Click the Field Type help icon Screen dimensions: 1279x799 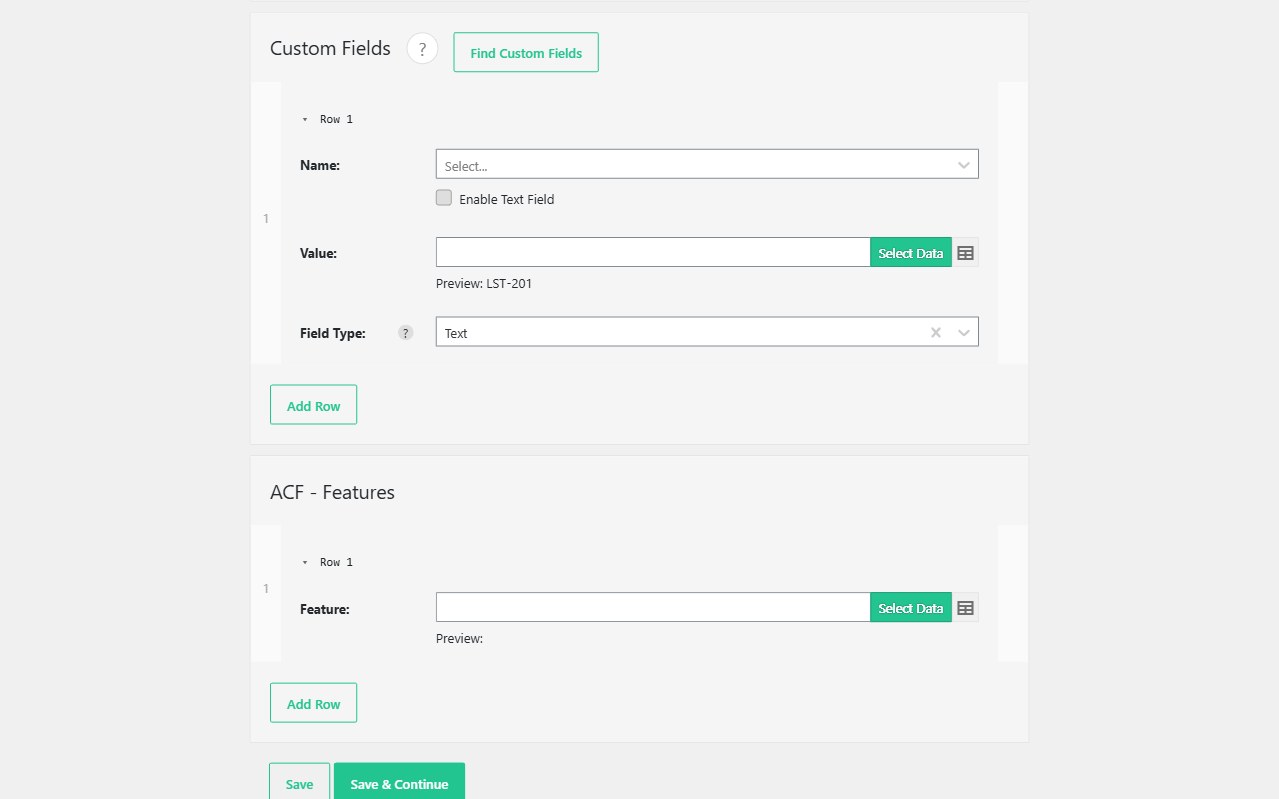(x=405, y=333)
